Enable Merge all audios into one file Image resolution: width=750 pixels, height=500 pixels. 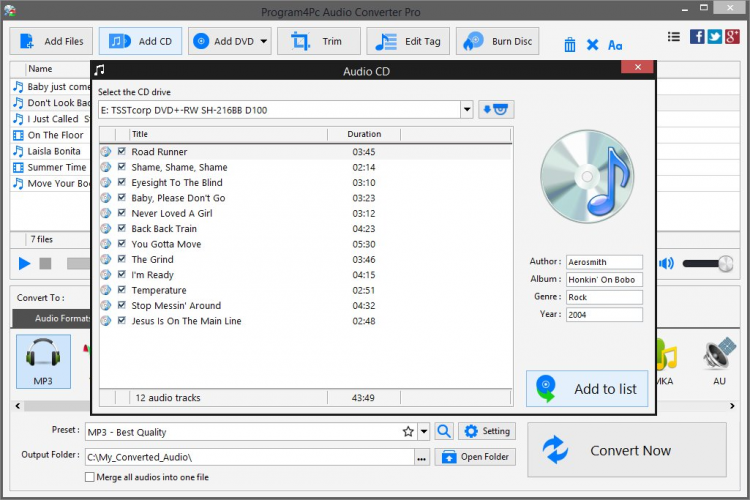[x=89, y=477]
